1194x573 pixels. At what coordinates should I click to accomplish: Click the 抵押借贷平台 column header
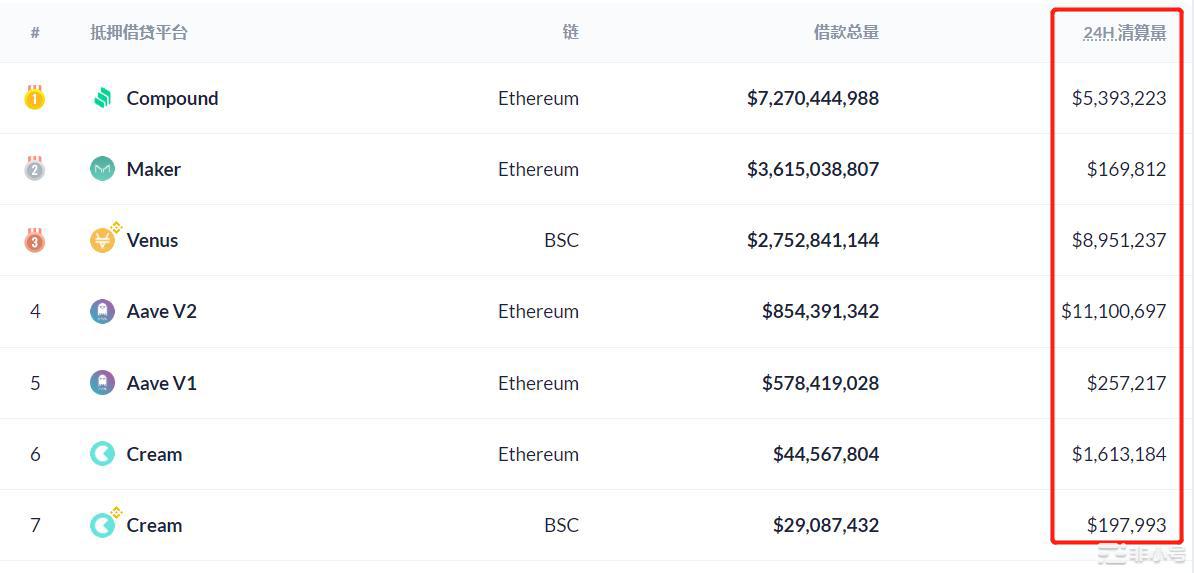139,32
